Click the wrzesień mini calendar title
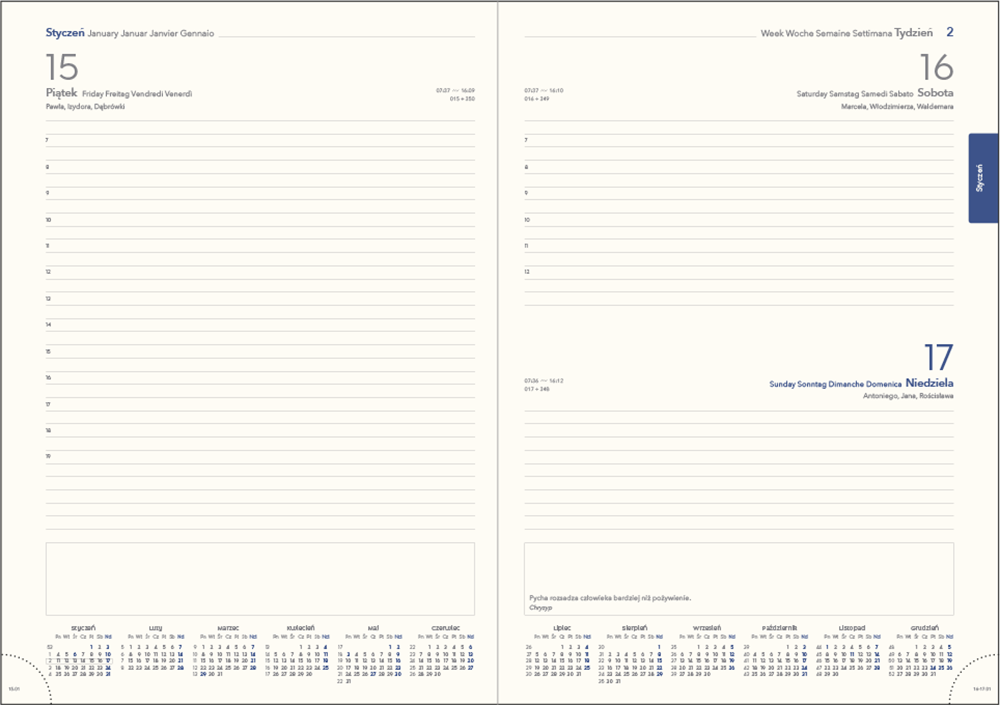 point(707,628)
